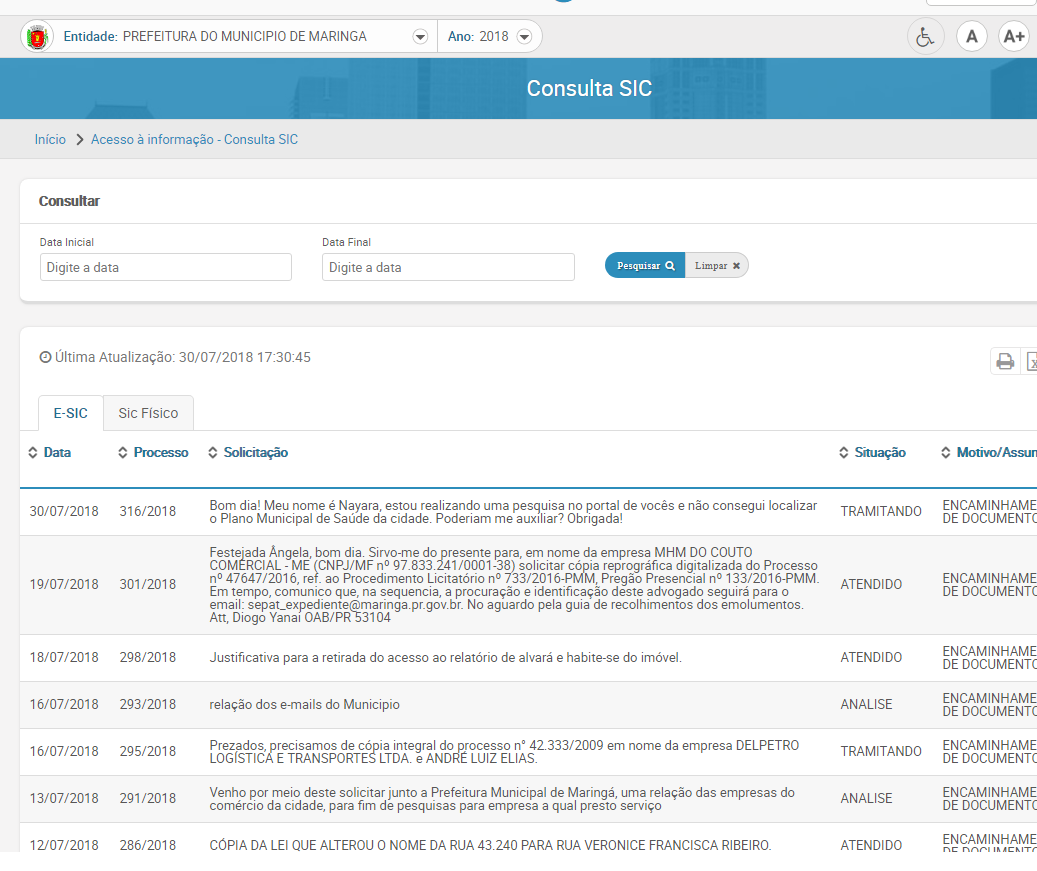Sort by Situação column sort icon
This screenshot has width=1037, height=871.
844,453
